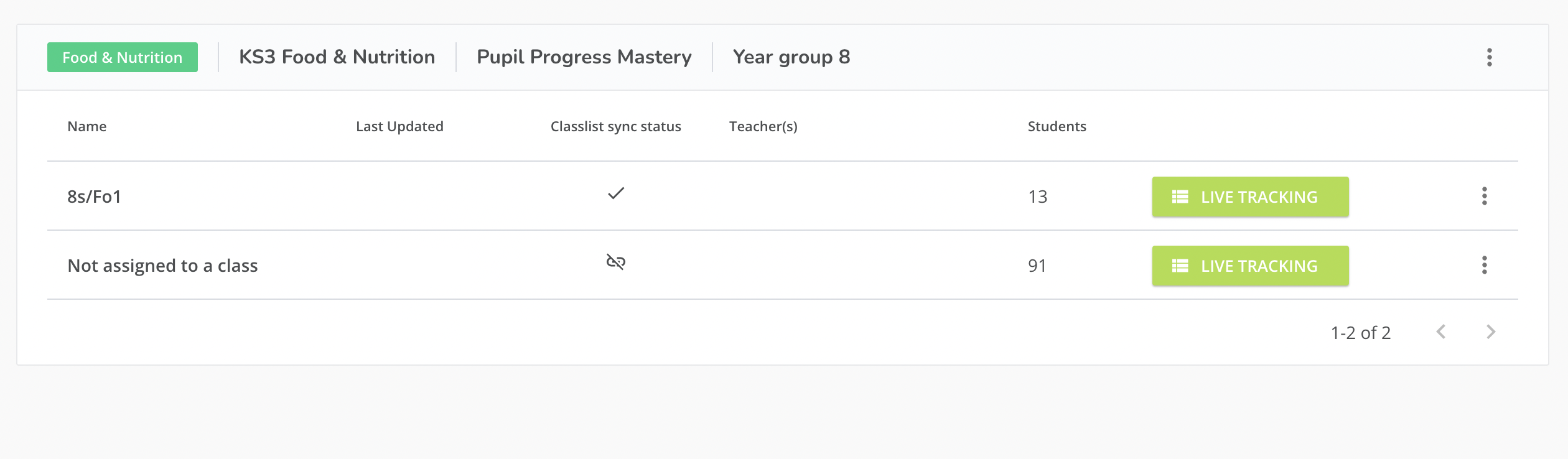The height and width of the screenshot is (459, 1568).
Task: Select KS3 Food & Nutrition heading
Action: click(337, 57)
